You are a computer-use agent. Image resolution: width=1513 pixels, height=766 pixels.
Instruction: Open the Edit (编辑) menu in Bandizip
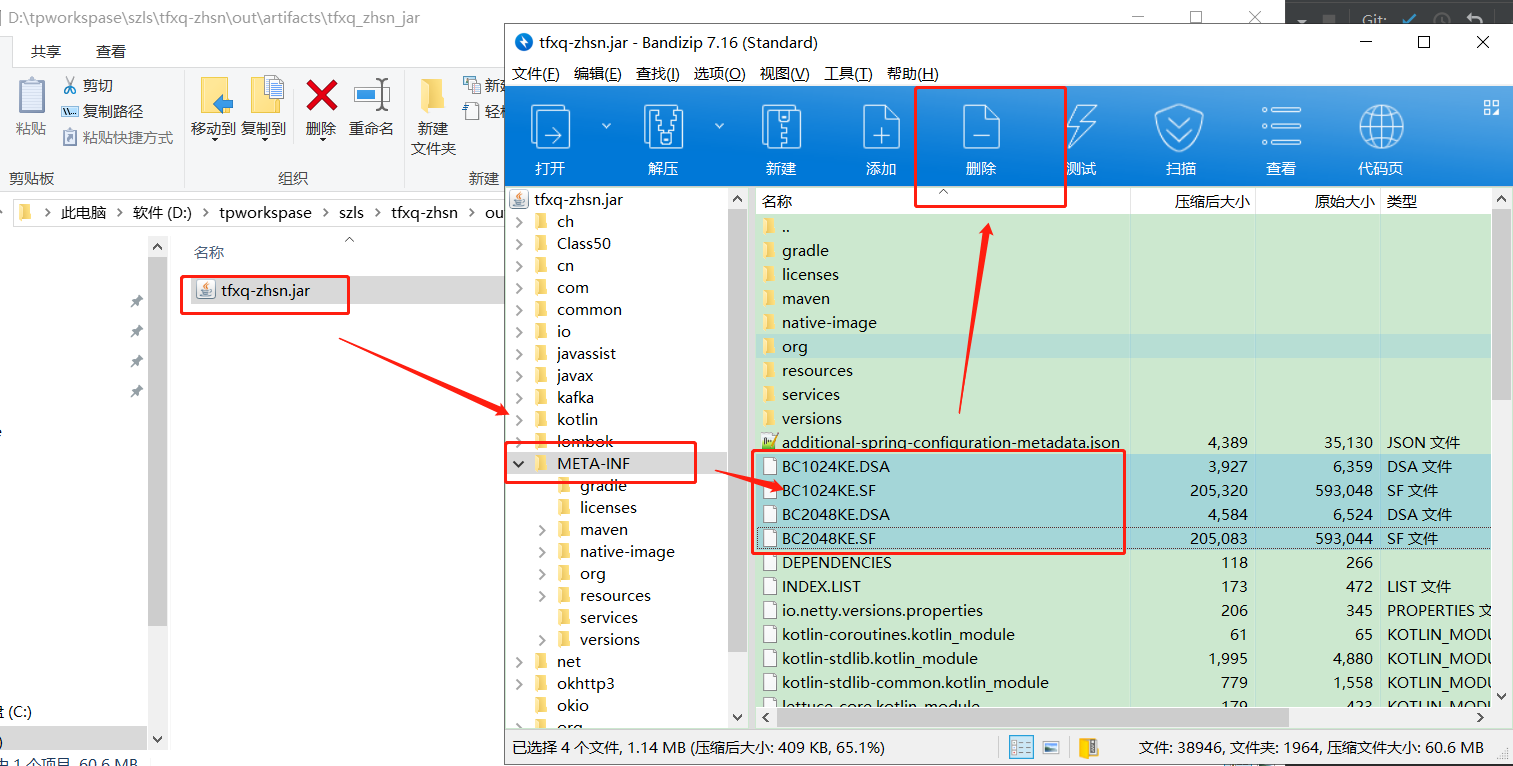(598, 74)
